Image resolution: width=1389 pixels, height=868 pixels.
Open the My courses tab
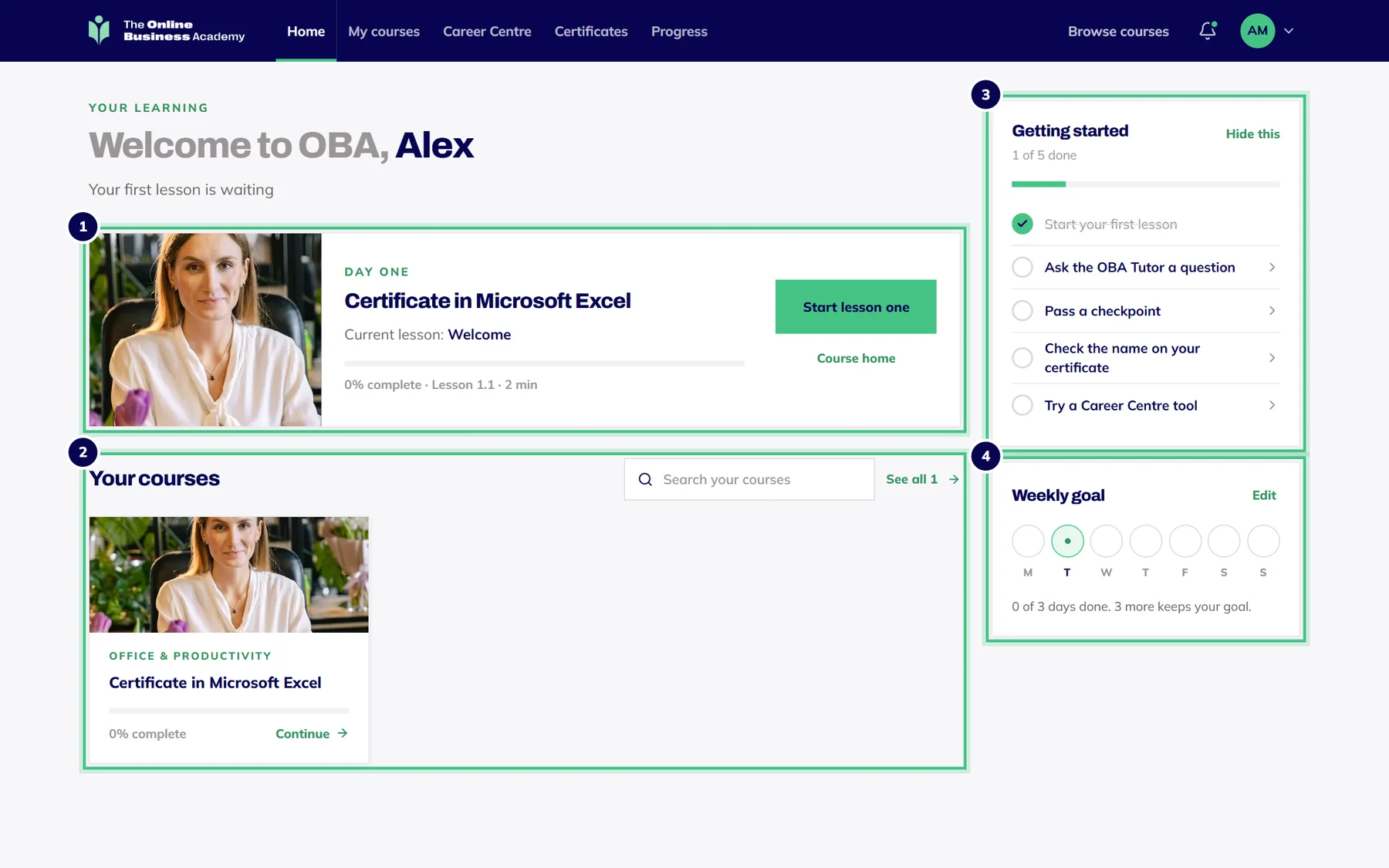coord(384,31)
